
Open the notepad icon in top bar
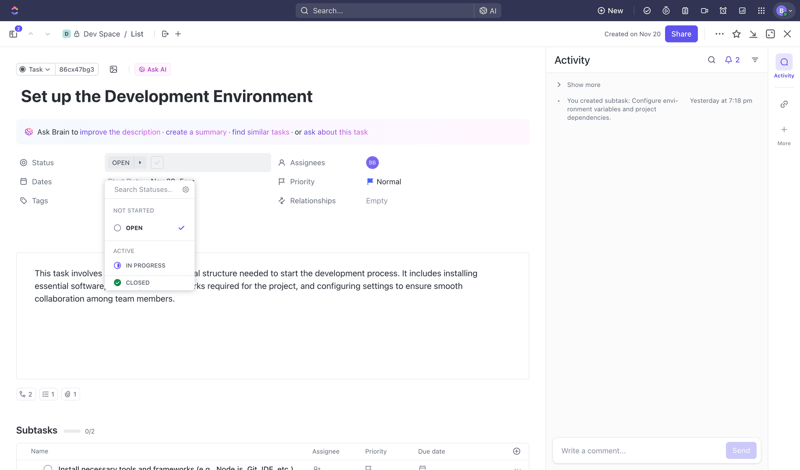685,11
